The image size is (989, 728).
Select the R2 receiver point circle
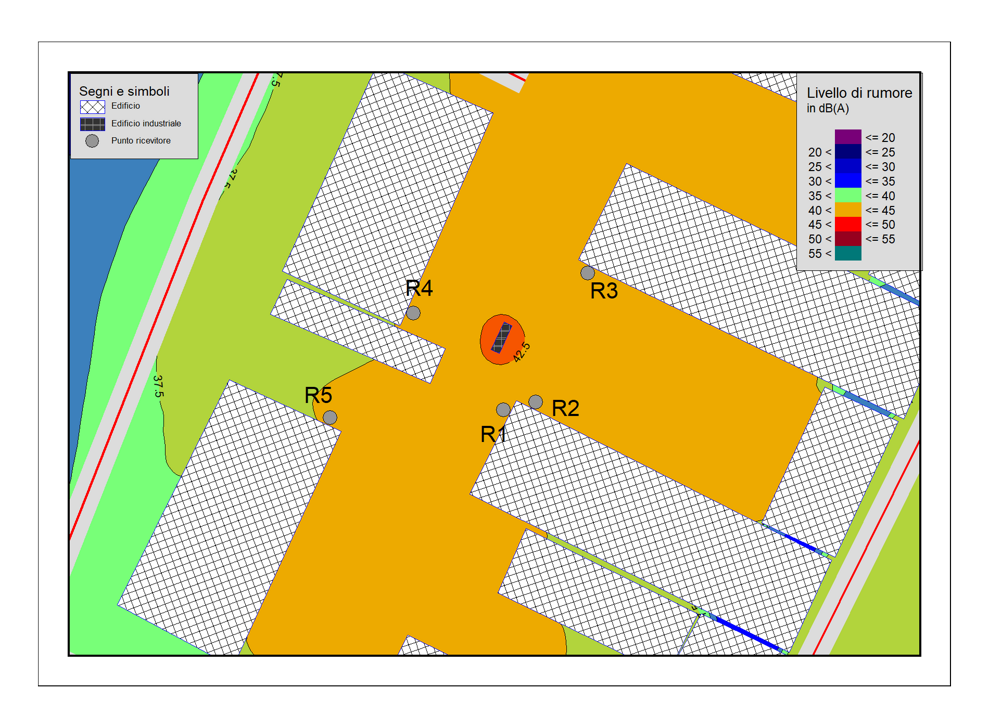(536, 402)
